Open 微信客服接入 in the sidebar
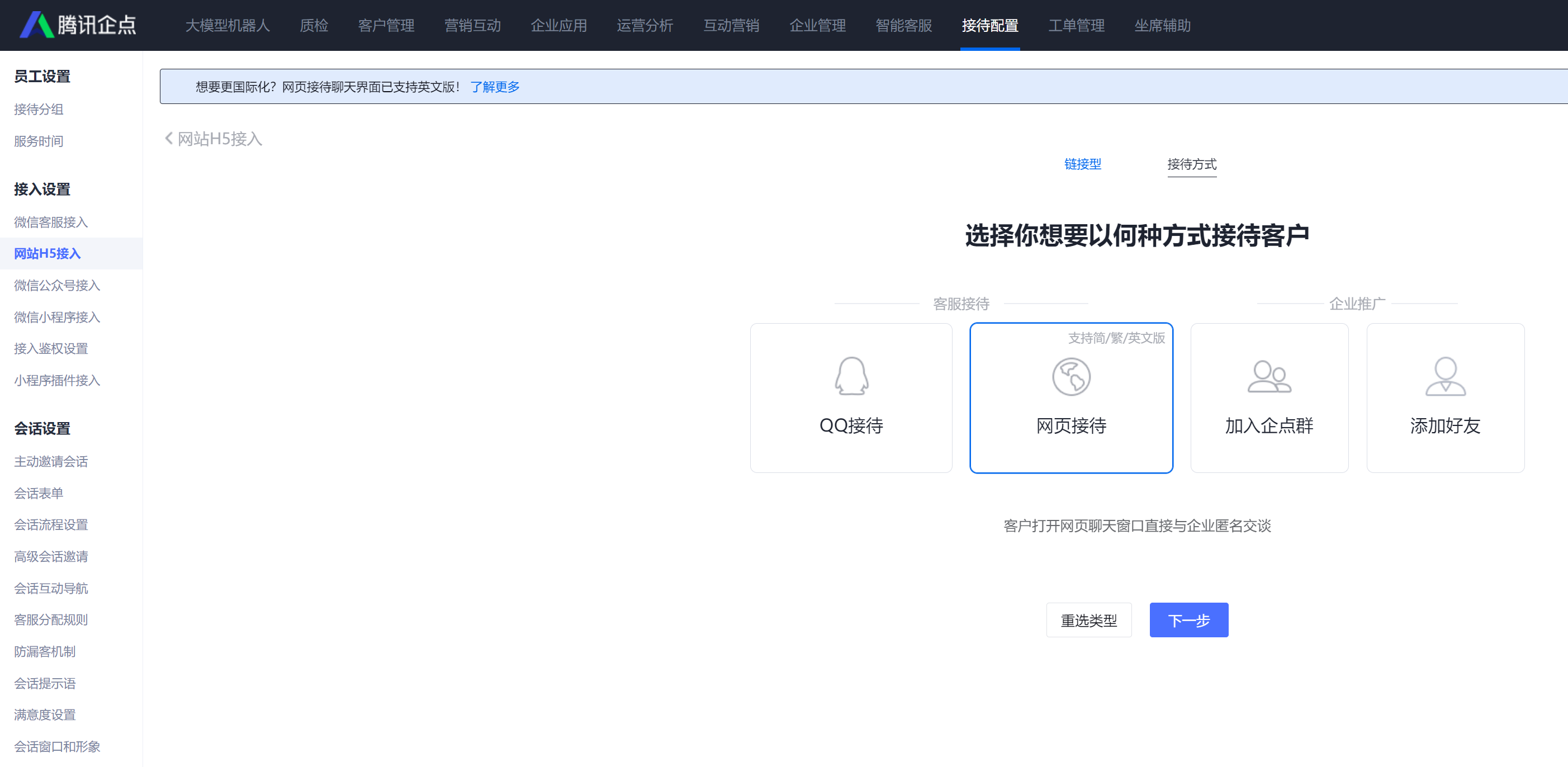The height and width of the screenshot is (767, 1568). pyautogui.click(x=51, y=222)
